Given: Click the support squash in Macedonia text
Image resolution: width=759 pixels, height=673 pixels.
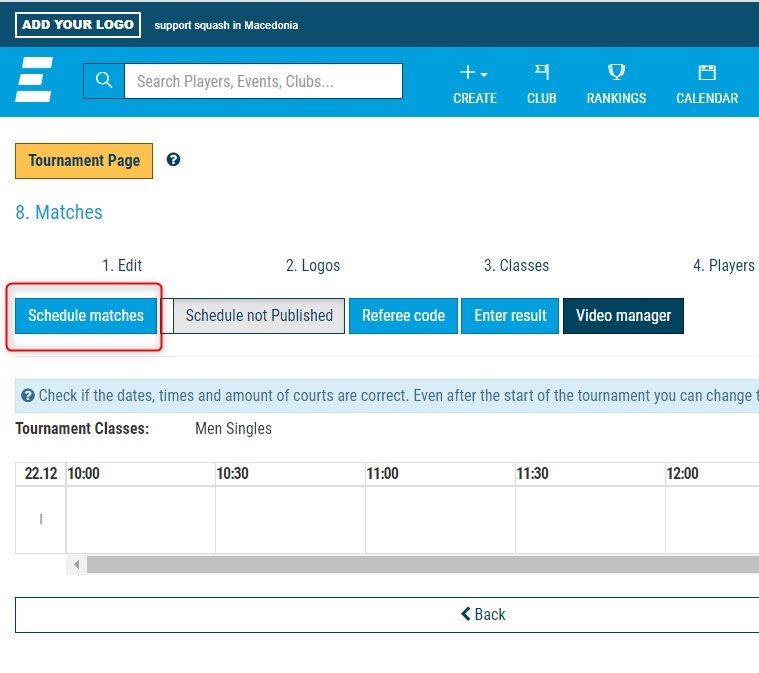Looking at the screenshot, I should (x=226, y=25).
